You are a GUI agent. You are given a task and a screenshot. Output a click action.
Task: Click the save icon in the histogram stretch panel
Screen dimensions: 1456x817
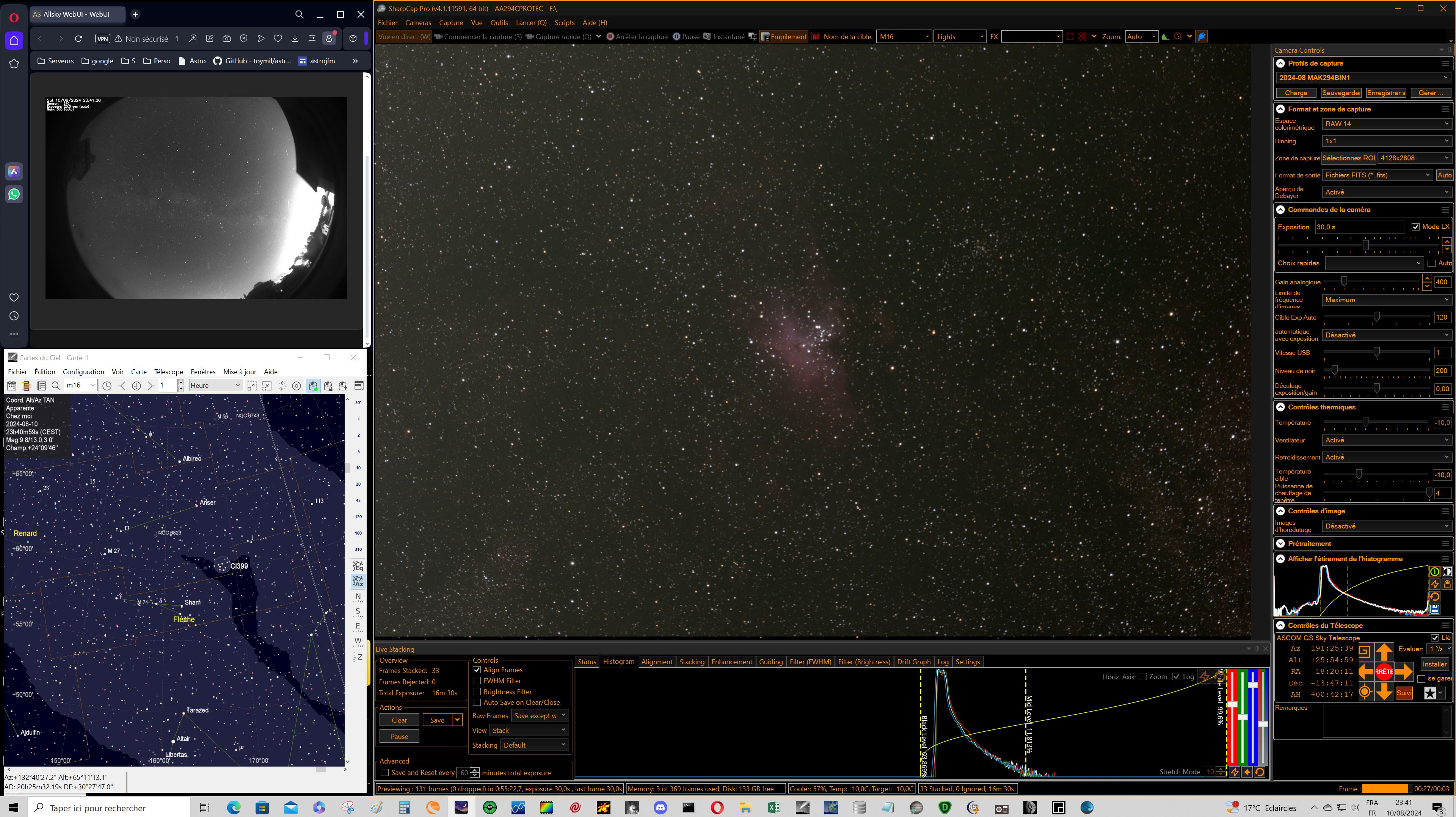click(x=1434, y=608)
